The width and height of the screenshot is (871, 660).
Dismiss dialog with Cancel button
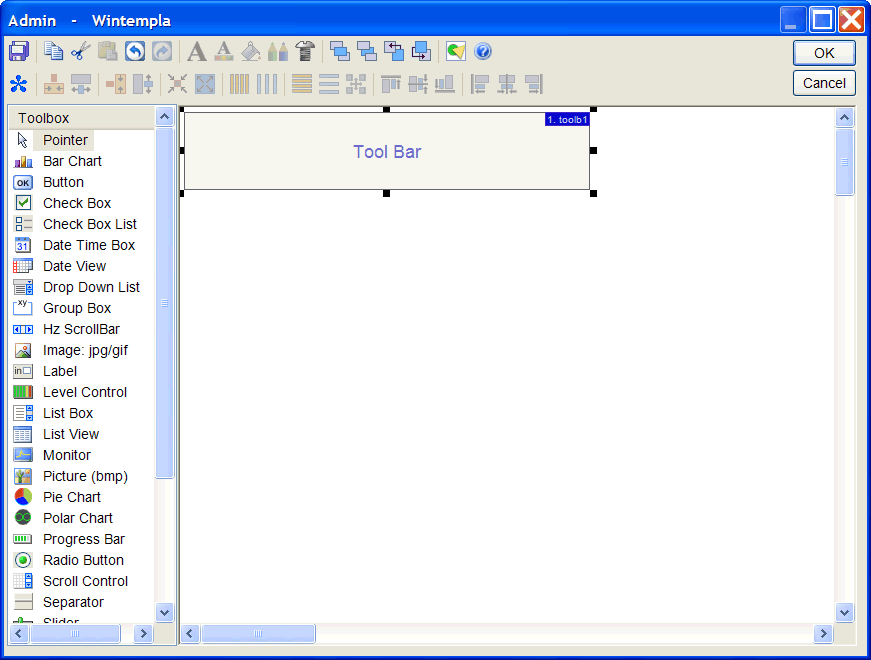tap(824, 83)
